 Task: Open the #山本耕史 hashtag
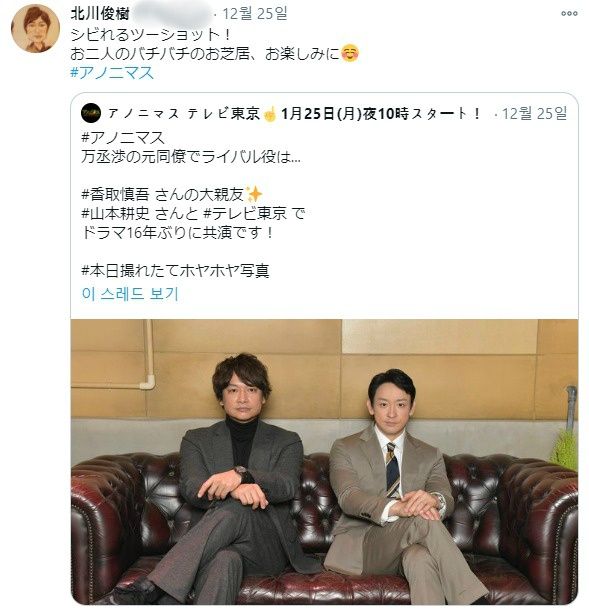click(x=115, y=213)
